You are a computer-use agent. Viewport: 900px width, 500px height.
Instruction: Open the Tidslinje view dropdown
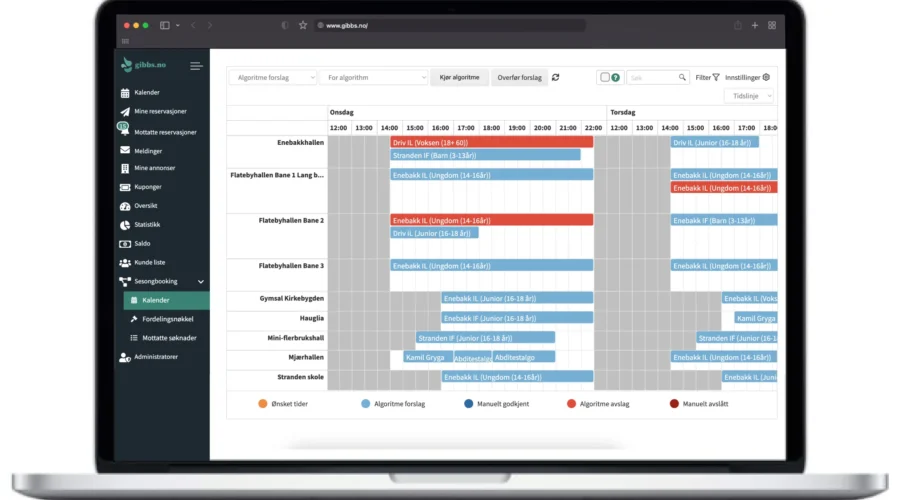tap(749, 96)
